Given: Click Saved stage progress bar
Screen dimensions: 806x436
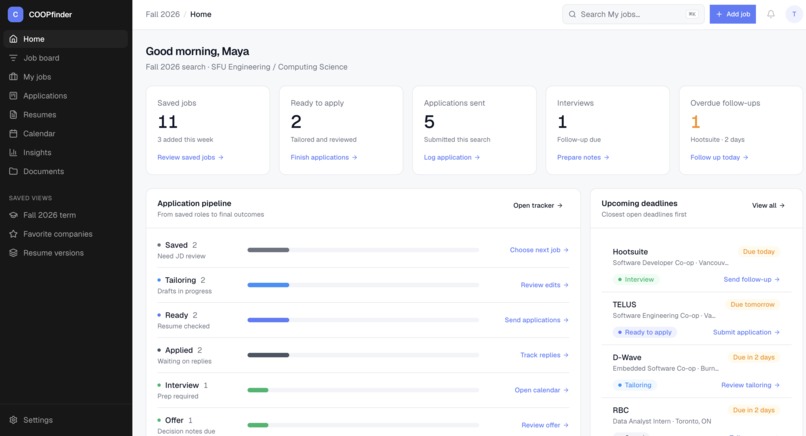Looking at the screenshot, I should point(363,250).
